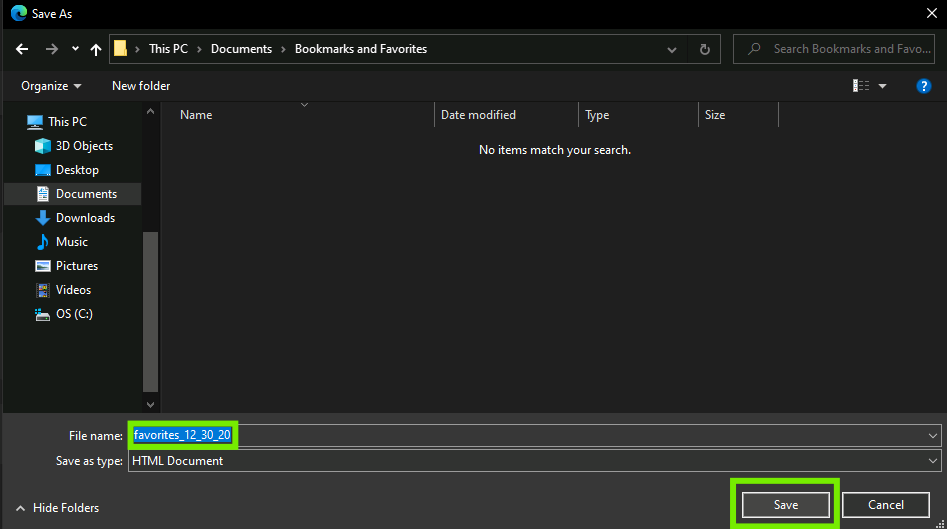This screenshot has width=947, height=529.
Task: Expand the File name dropdown arrow
Action: (x=933, y=435)
